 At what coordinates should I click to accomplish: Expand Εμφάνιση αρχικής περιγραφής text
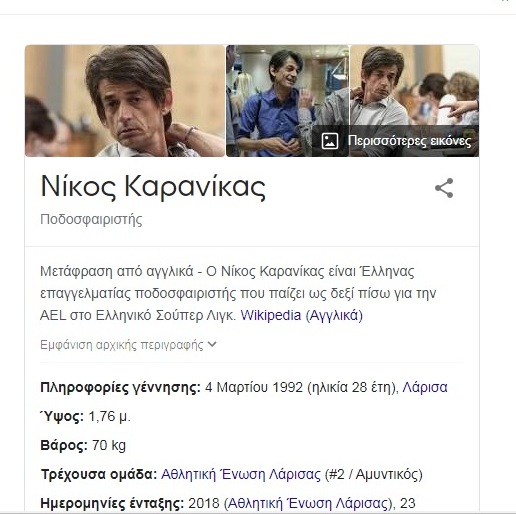point(122,344)
